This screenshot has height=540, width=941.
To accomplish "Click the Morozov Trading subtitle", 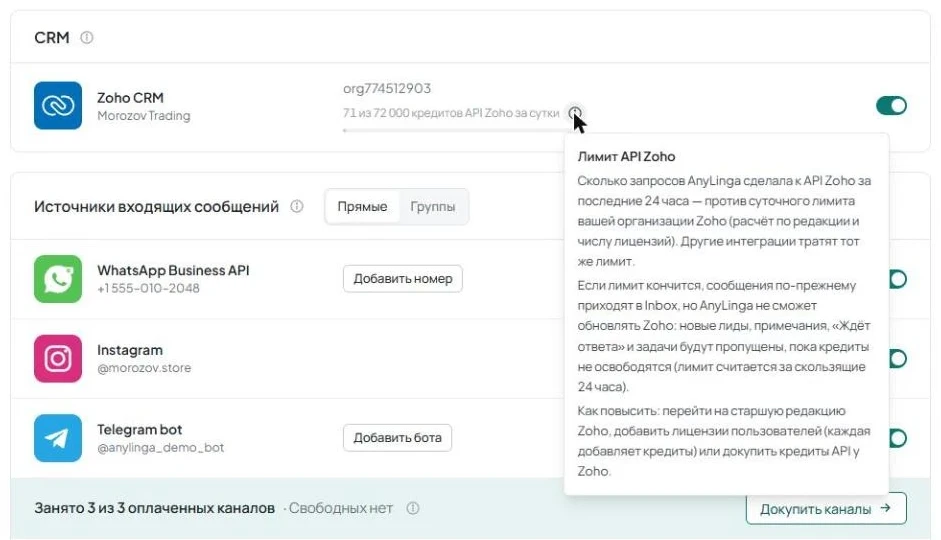I will 143,116.
